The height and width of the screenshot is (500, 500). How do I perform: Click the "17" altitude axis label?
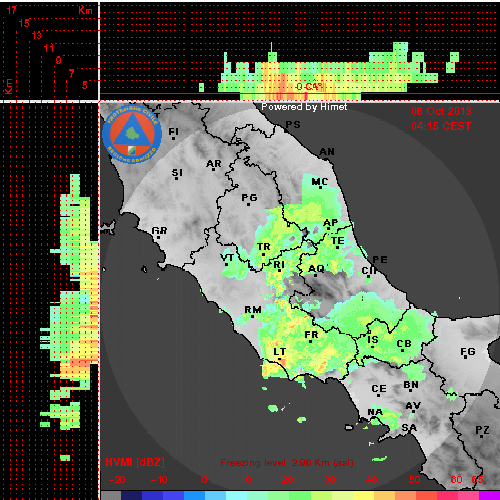coord(11,10)
